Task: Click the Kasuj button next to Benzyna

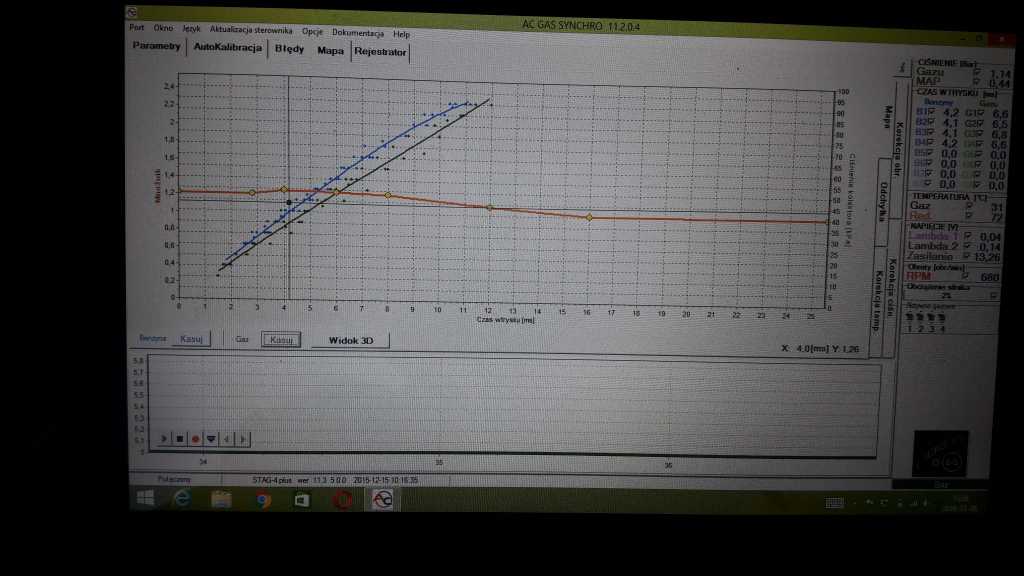Action: [x=190, y=339]
